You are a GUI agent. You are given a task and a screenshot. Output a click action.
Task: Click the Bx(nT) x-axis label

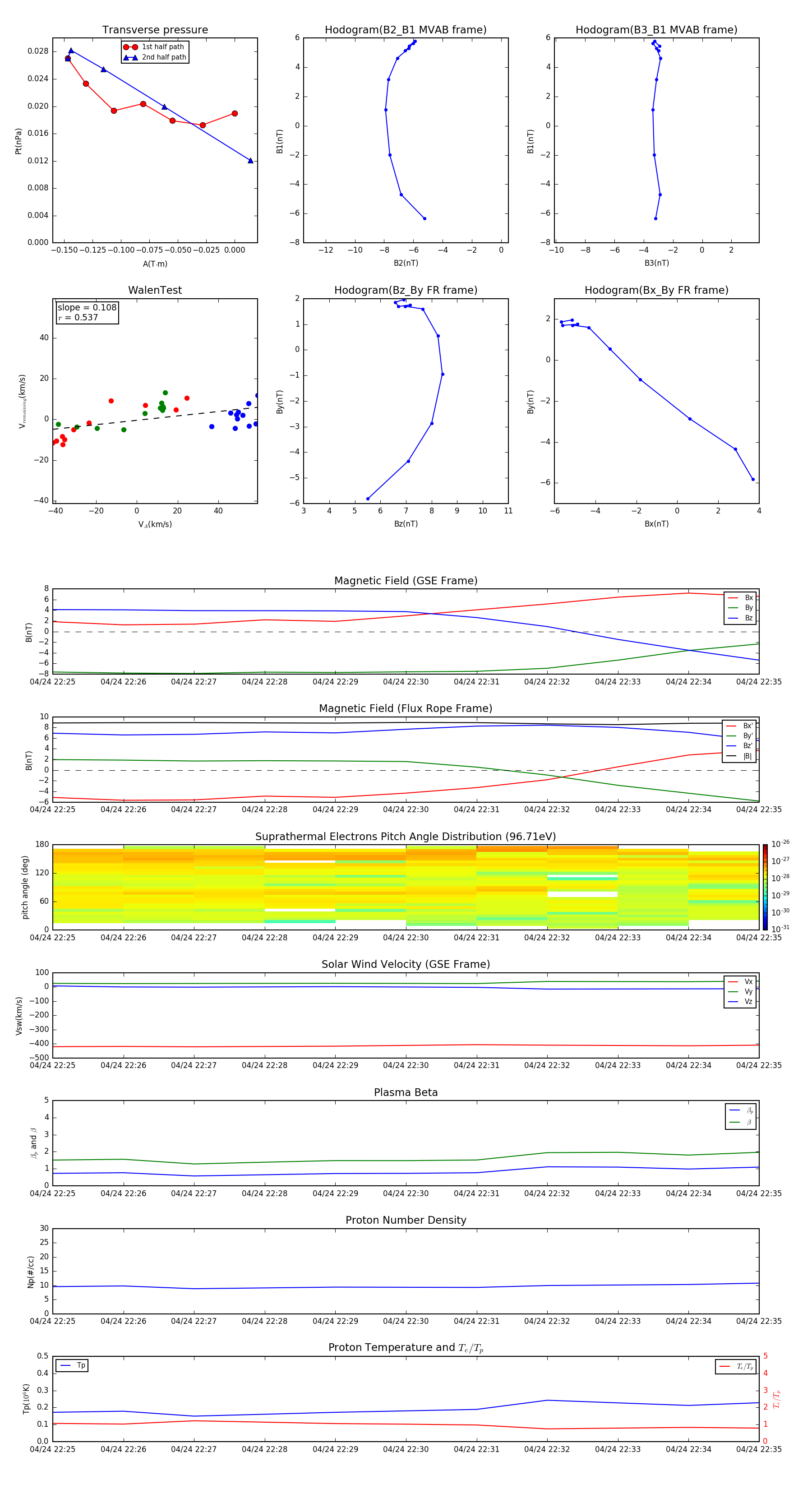pos(656,524)
